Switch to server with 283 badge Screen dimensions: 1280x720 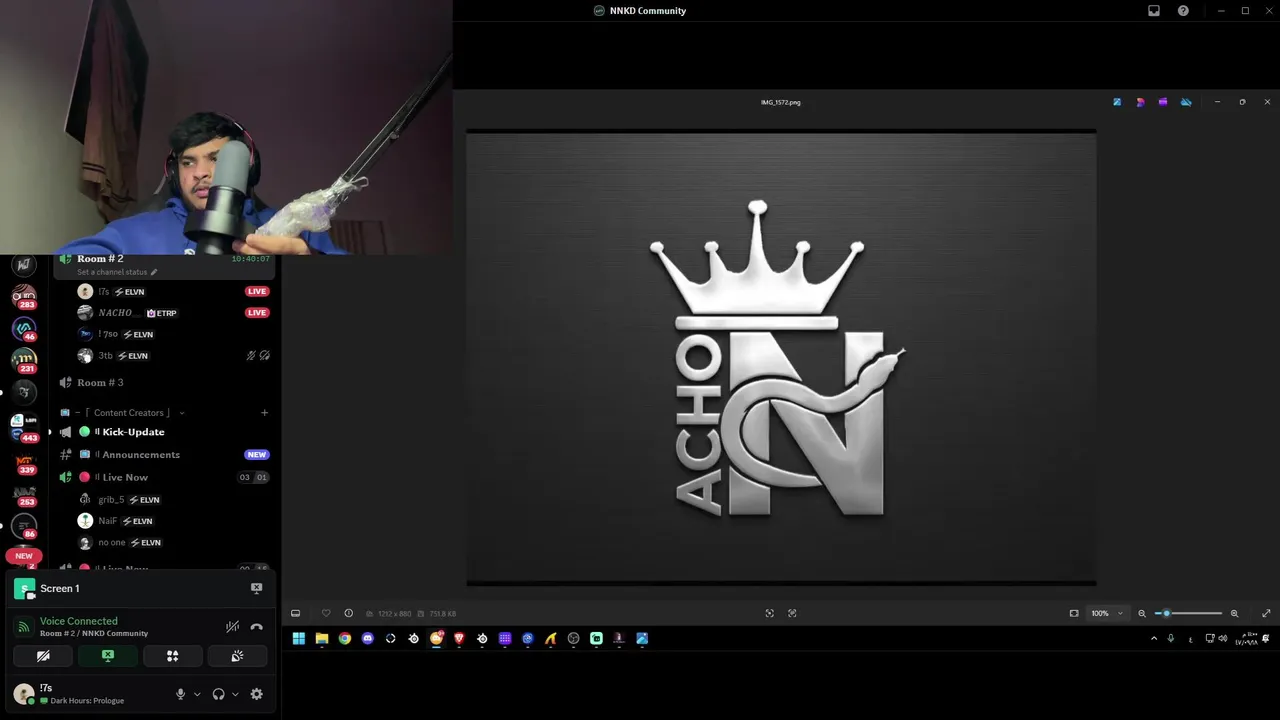click(24, 297)
